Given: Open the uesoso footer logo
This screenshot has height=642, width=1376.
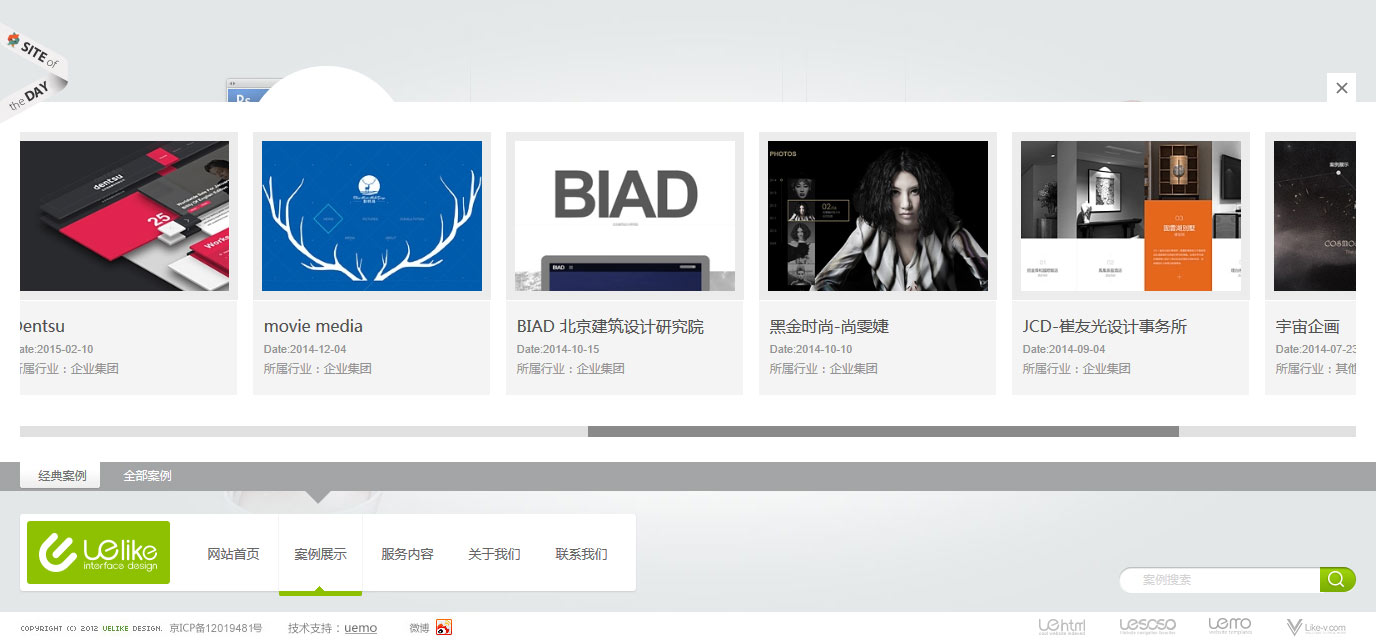Looking at the screenshot, I should 1147,627.
